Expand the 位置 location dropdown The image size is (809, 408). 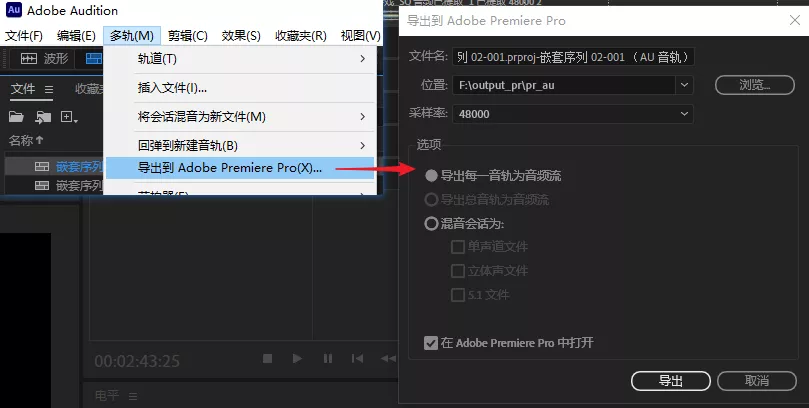684,85
